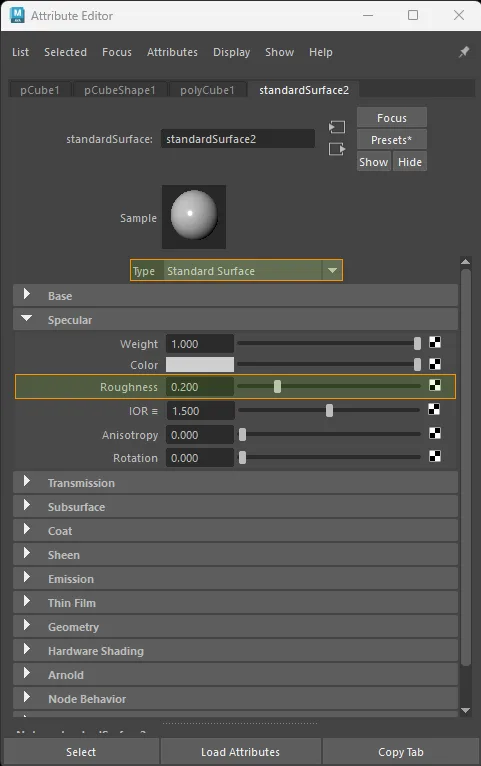
Task: Expand the Coat section
Action: click(x=235, y=531)
